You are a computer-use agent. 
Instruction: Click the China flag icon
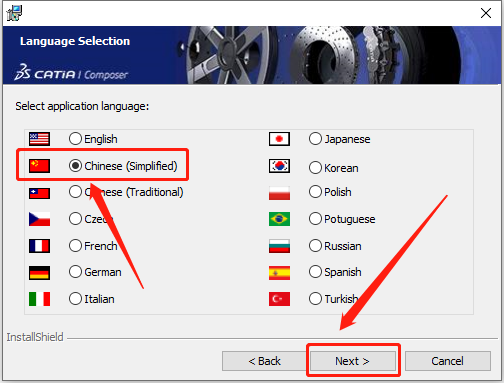click(x=39, y=166)
